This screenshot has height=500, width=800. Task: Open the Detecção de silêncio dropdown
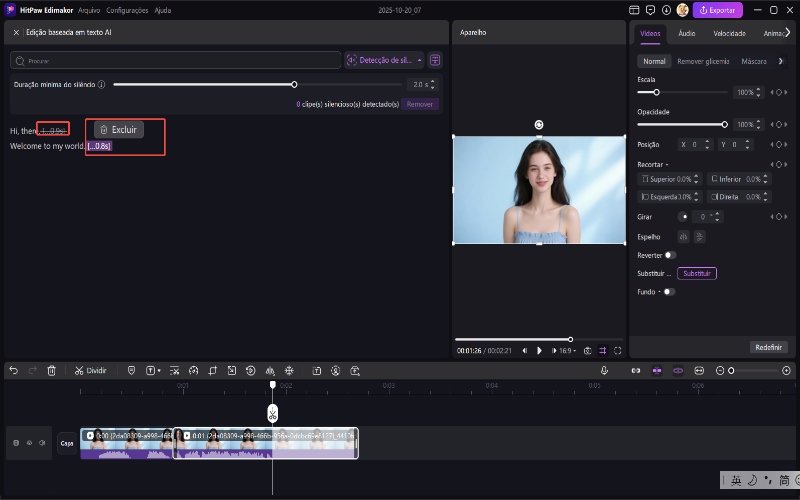point(384,60)
